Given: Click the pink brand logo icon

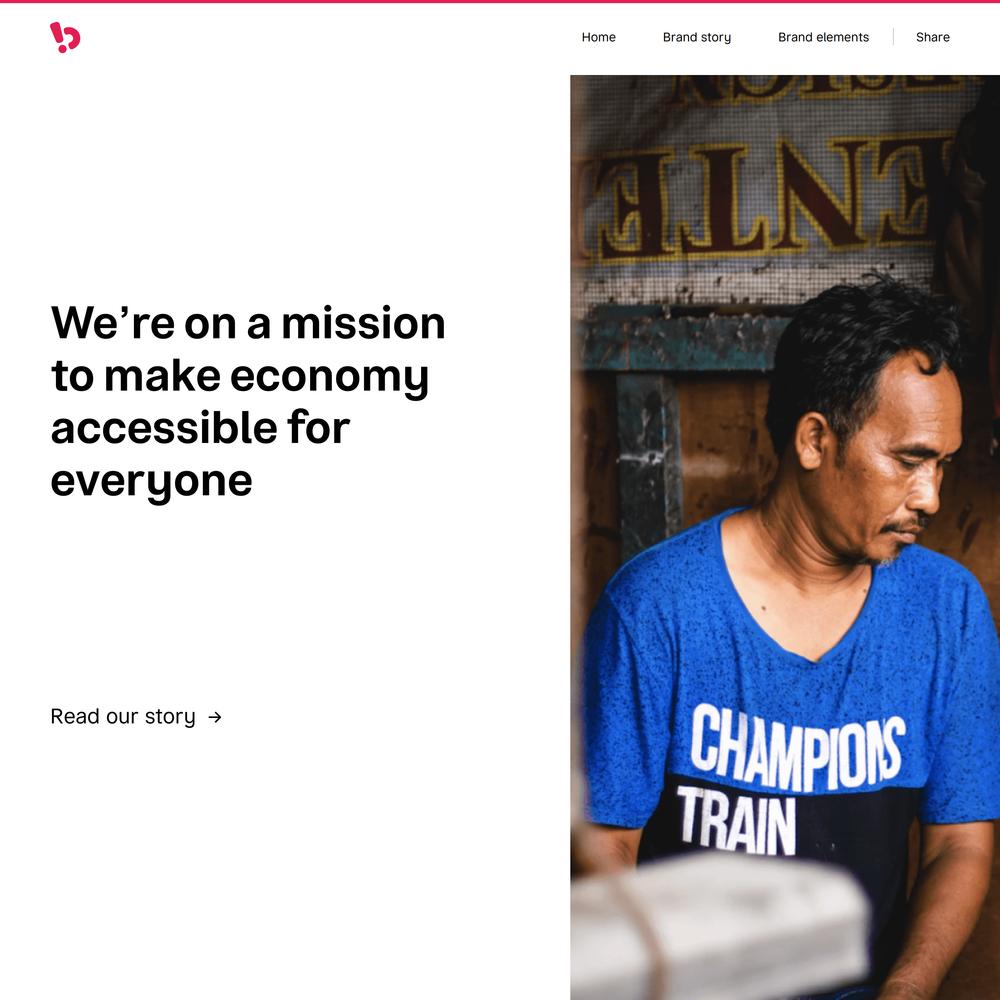Looking at the screenshot, I should 65,37.
